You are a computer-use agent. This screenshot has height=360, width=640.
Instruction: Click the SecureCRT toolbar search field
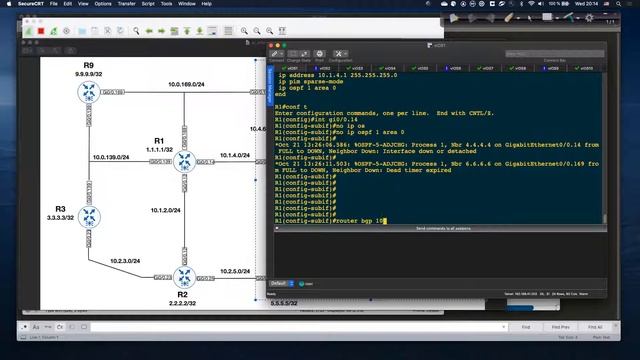coord(554,54)
